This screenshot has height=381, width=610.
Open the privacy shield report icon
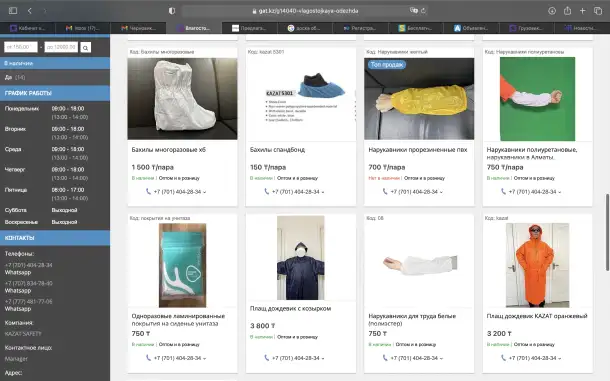[172, 11]
